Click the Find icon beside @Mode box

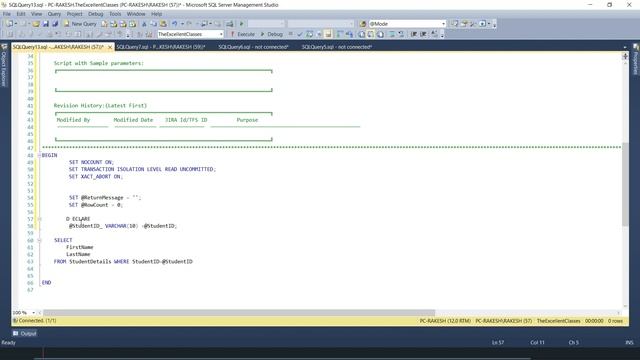[x=362, y=24]
